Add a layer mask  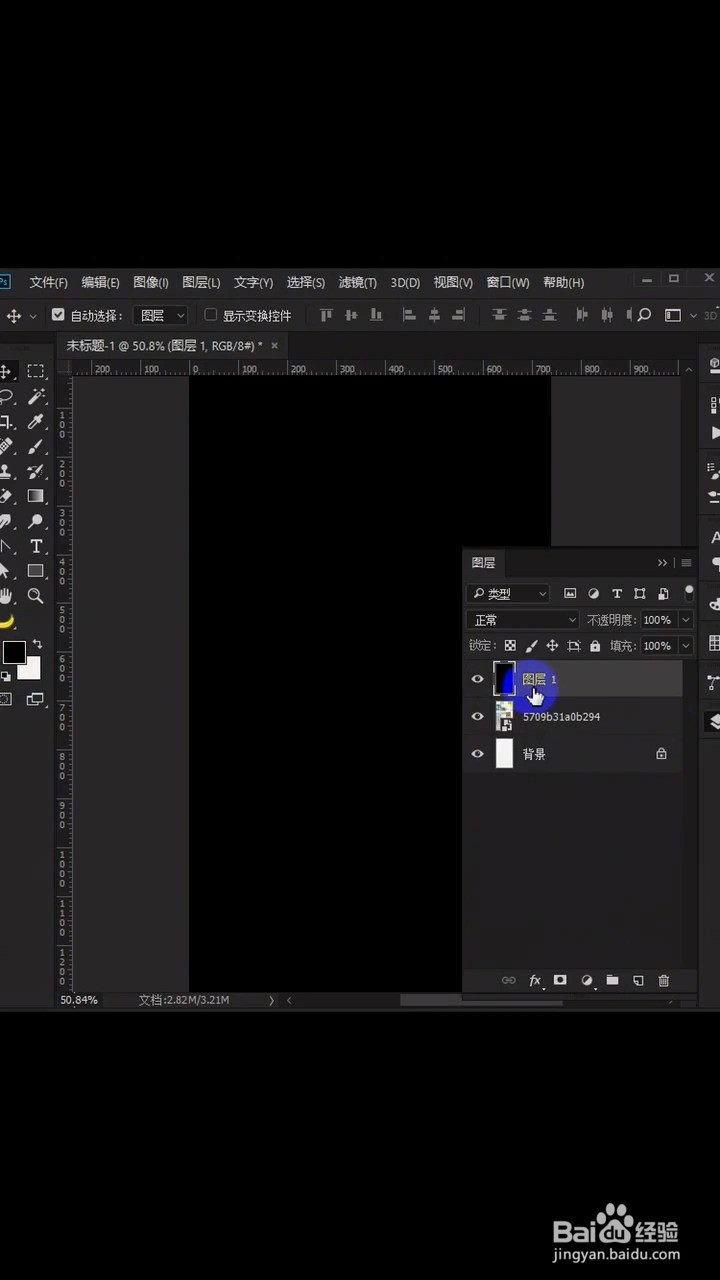(560, 981)
